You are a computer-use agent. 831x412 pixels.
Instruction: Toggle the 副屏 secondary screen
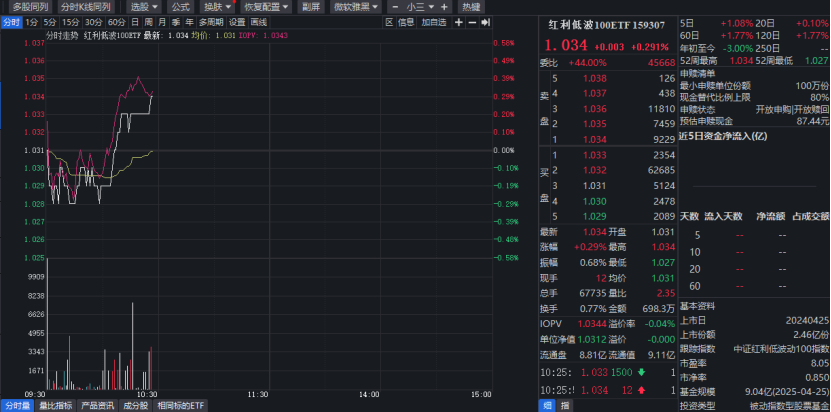tap(311, 7)
